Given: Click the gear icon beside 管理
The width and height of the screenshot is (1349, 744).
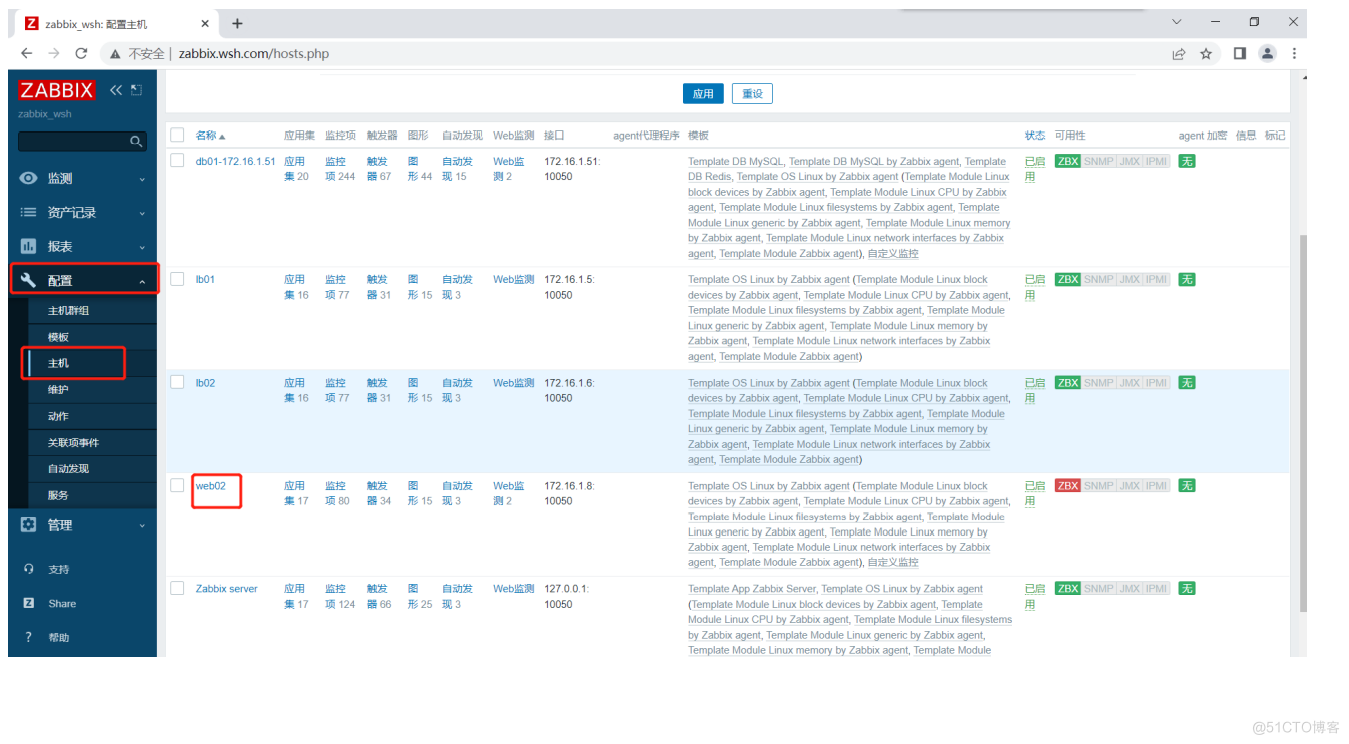Looking at the screenshot, I should click(x=28, y=525).
